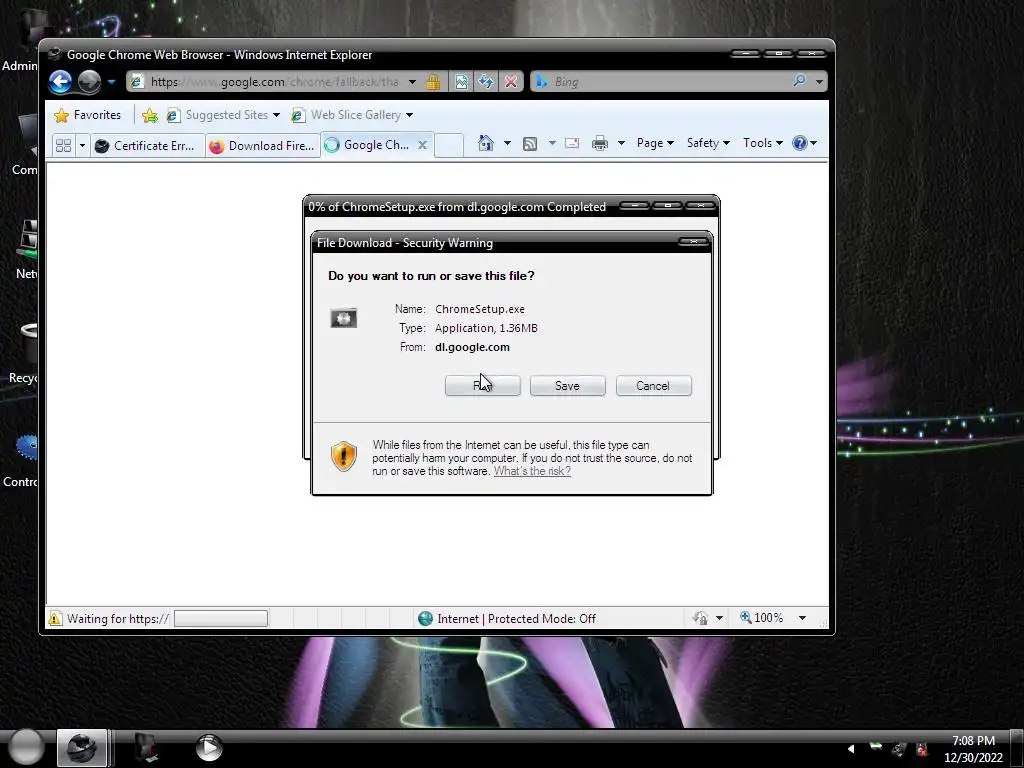Click Internet Explorer taskbar button

[x=82, y=748]
